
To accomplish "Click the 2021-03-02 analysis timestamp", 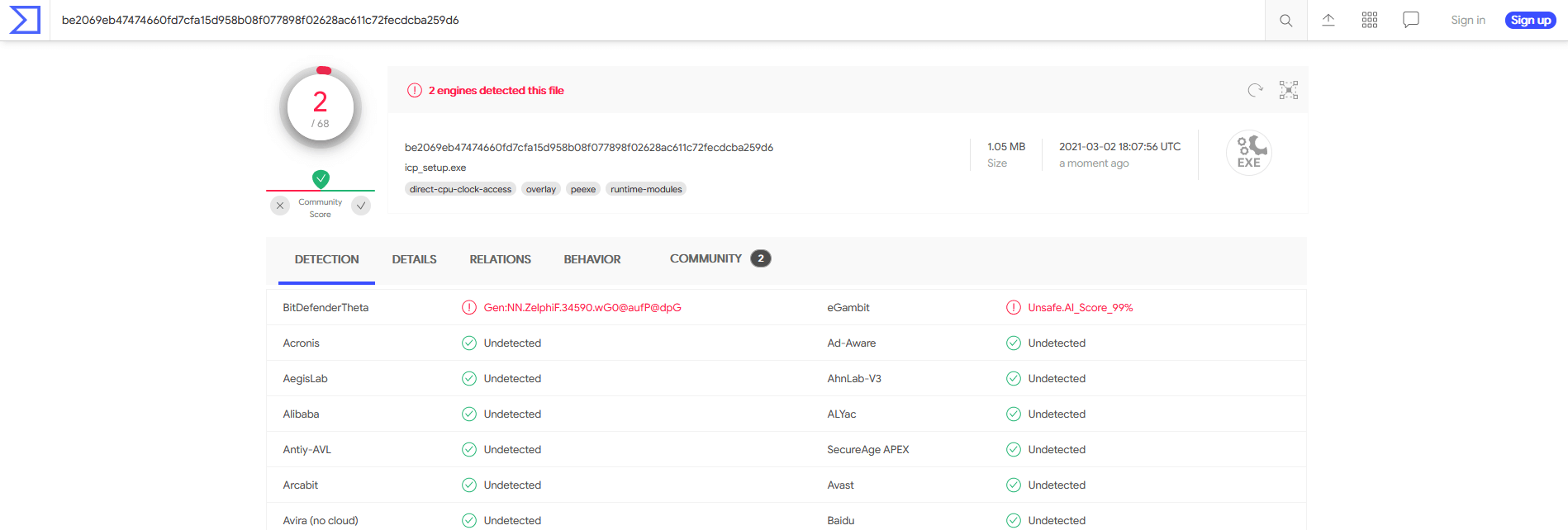I will [x=1120, y=146].
